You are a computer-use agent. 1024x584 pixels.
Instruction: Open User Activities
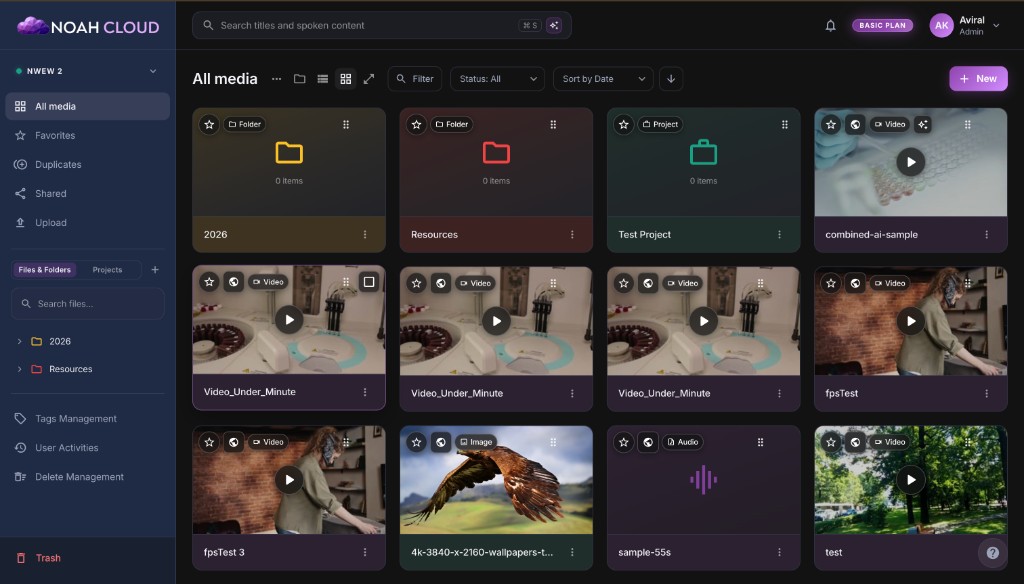[x=88, y=447]
